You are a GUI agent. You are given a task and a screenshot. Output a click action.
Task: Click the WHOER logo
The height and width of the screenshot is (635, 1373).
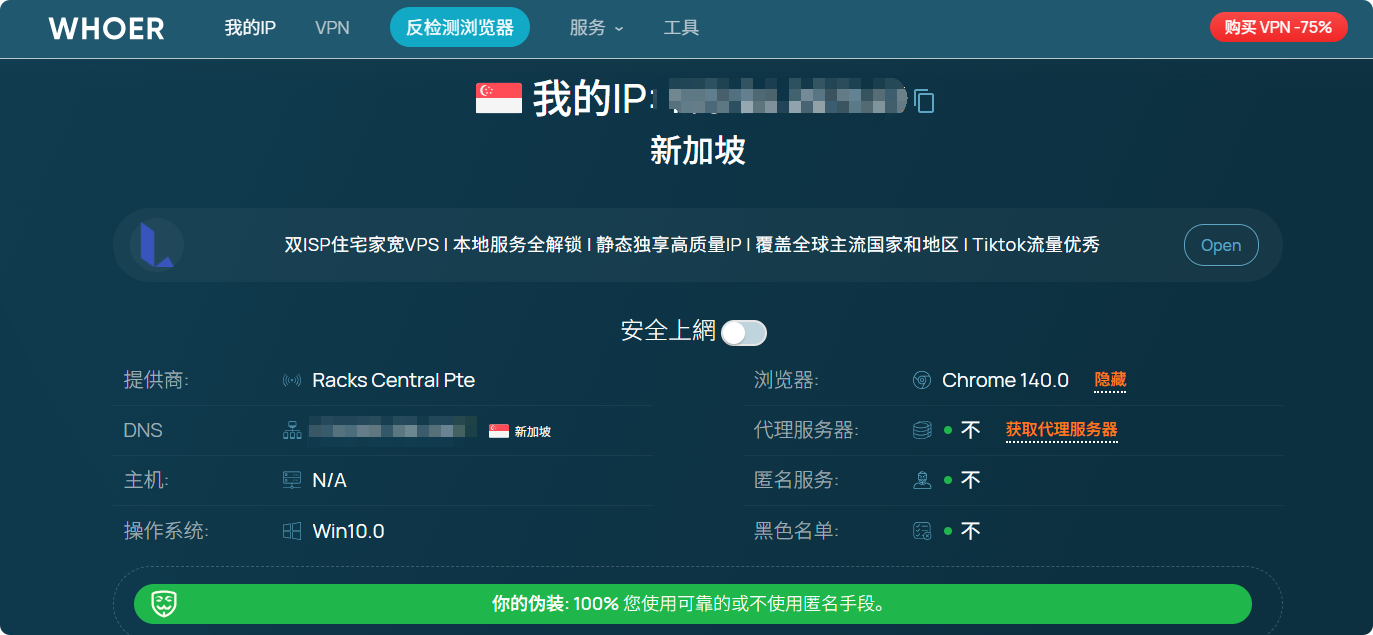[106, 28]
